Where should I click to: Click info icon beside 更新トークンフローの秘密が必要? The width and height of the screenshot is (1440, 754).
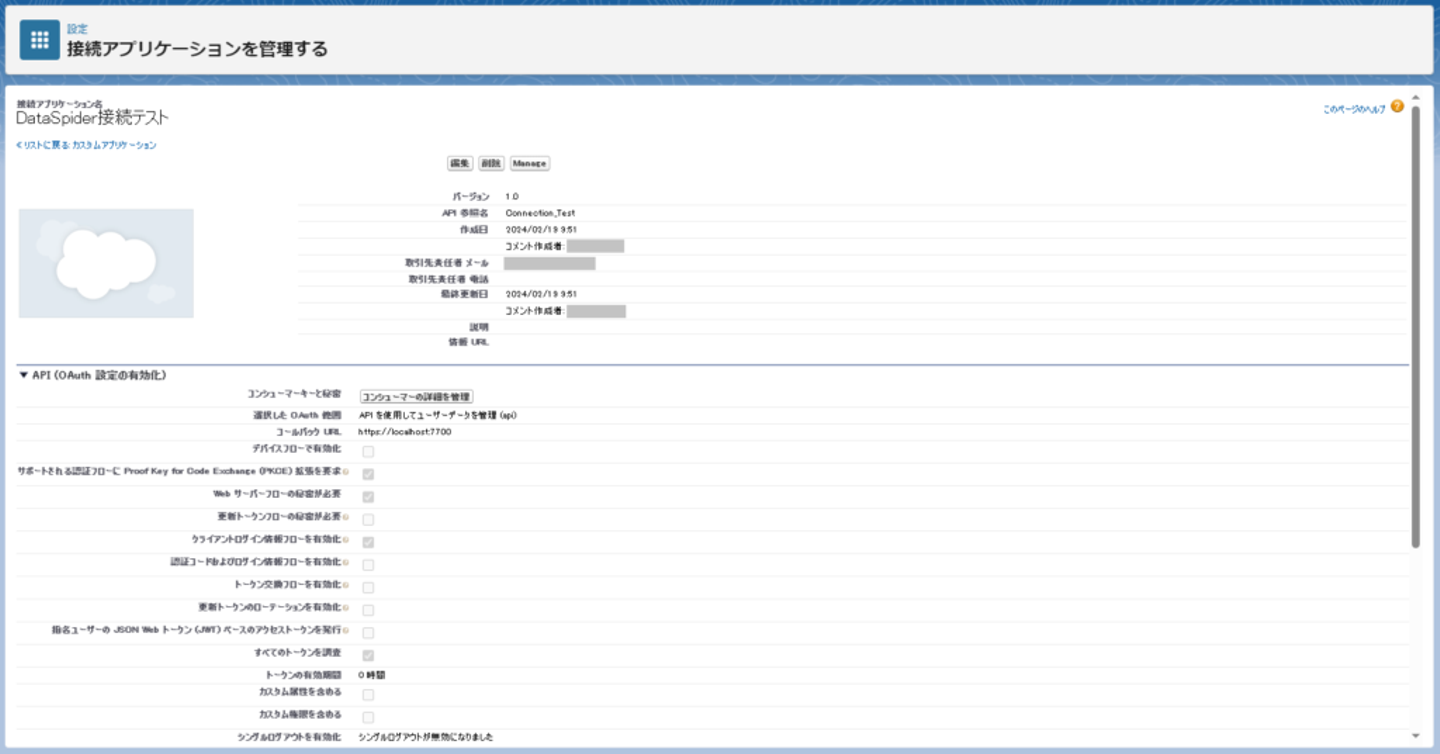[345, 517]
